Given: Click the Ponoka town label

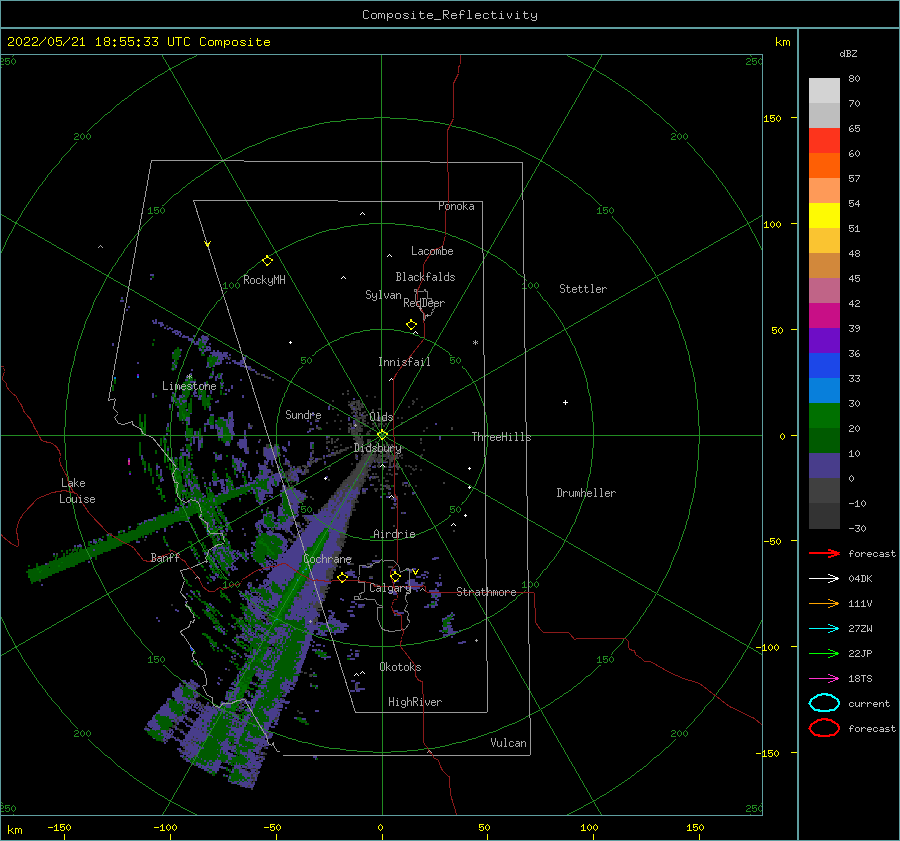Looking at the screenshot, I should [x=456, y=206].
